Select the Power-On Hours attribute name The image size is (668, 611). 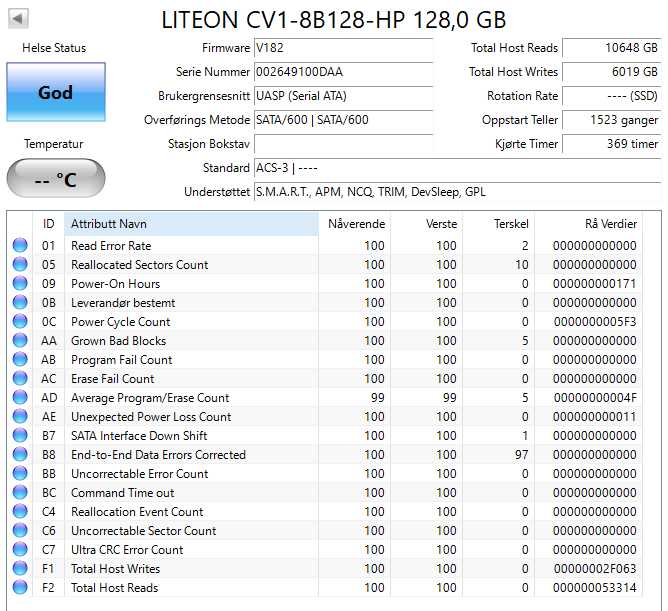(115, 284)
